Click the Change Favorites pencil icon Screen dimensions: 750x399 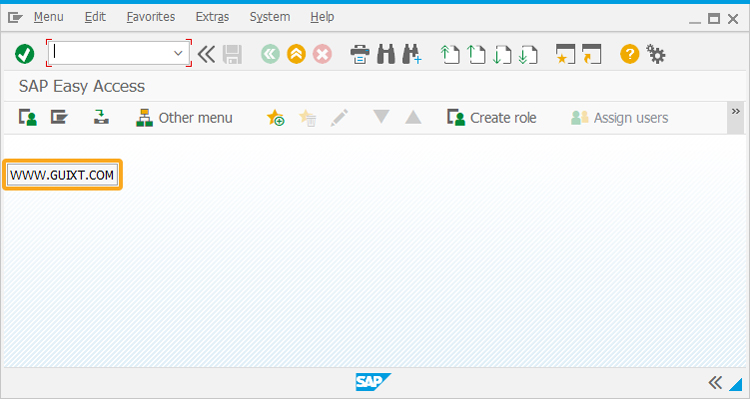tap(339, 118)
